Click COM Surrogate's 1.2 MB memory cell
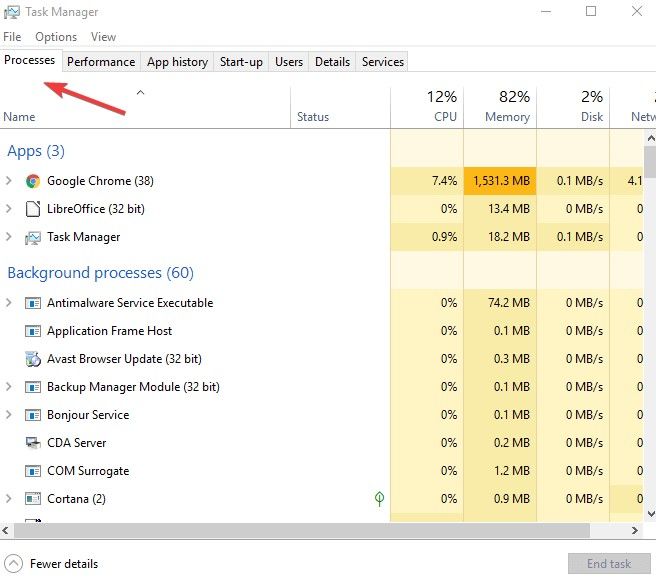656x581 pixels. (500, 471)
